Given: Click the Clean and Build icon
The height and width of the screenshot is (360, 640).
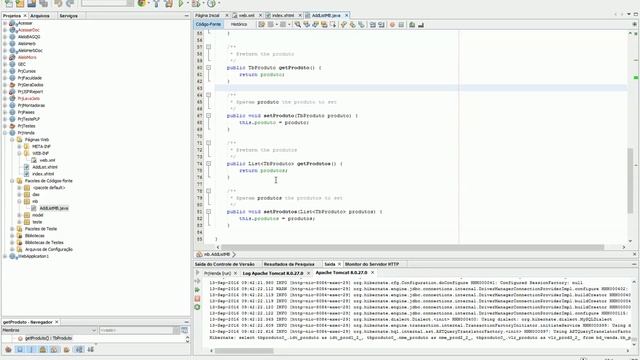Looking at the screenshot, I should (168, 3).
